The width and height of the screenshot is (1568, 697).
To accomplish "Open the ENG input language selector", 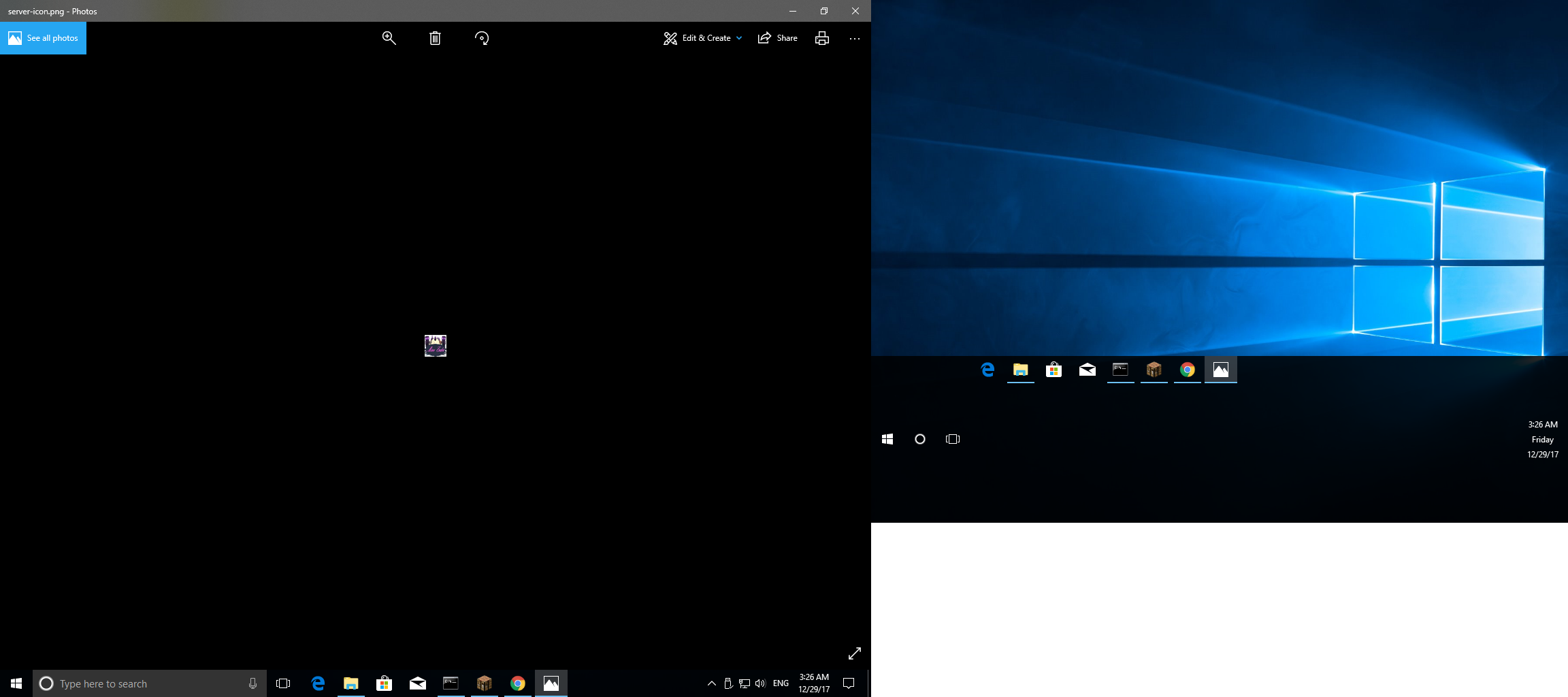I will click(781, 683).
